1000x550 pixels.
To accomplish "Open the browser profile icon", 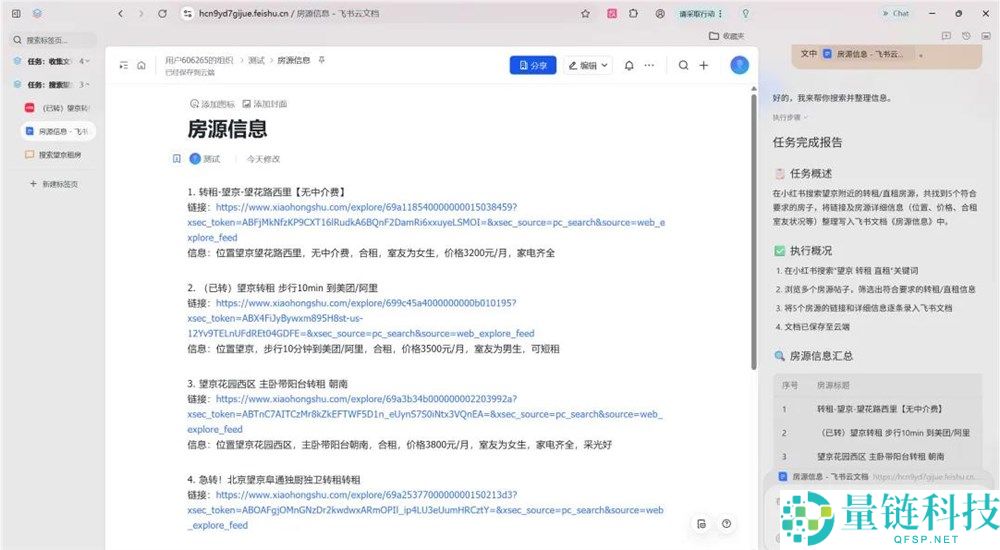I will point(660,13).
